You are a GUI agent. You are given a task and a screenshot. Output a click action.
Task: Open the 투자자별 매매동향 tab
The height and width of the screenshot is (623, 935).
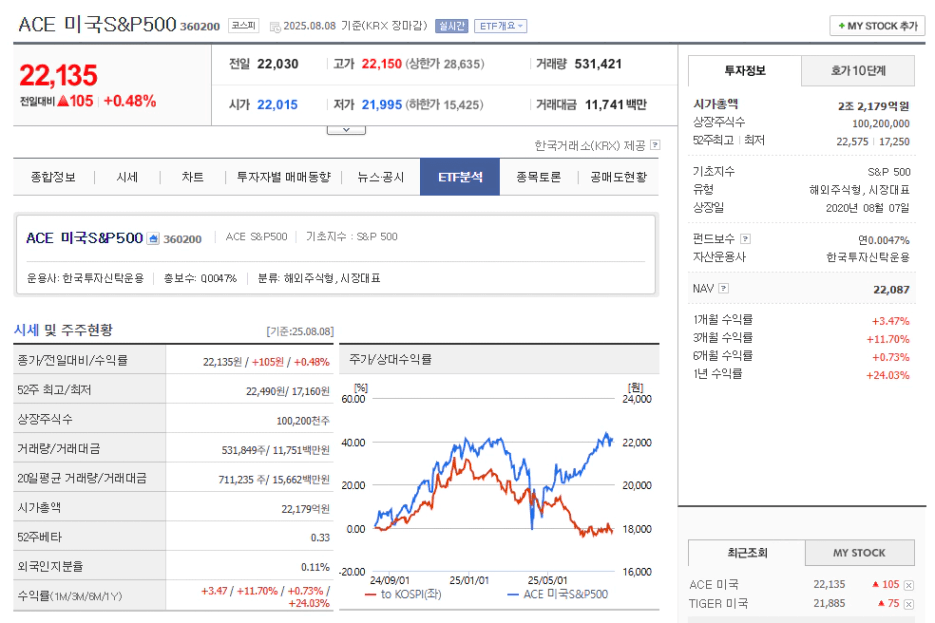coord(283,177)
